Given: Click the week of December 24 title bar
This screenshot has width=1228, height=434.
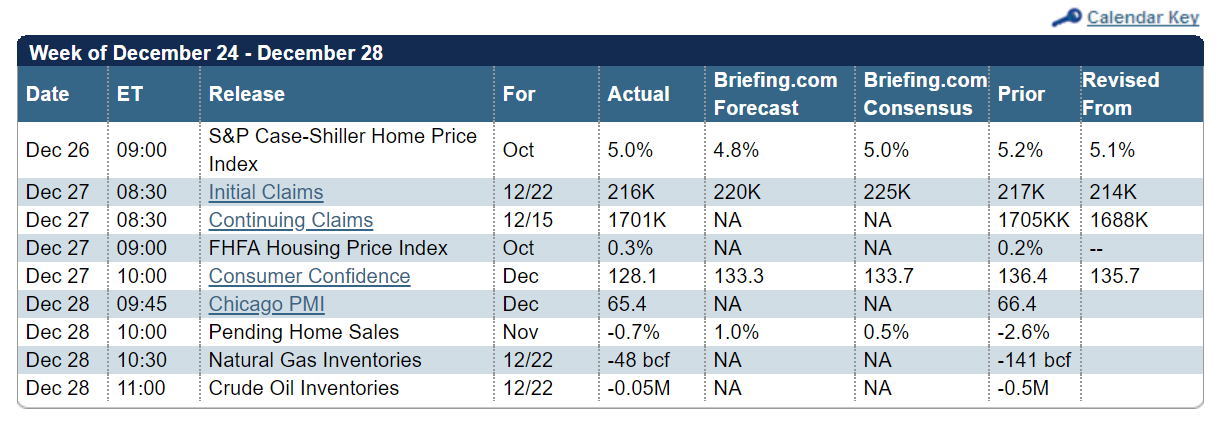Looking at the screenshot, I should [x=206, y=53].
